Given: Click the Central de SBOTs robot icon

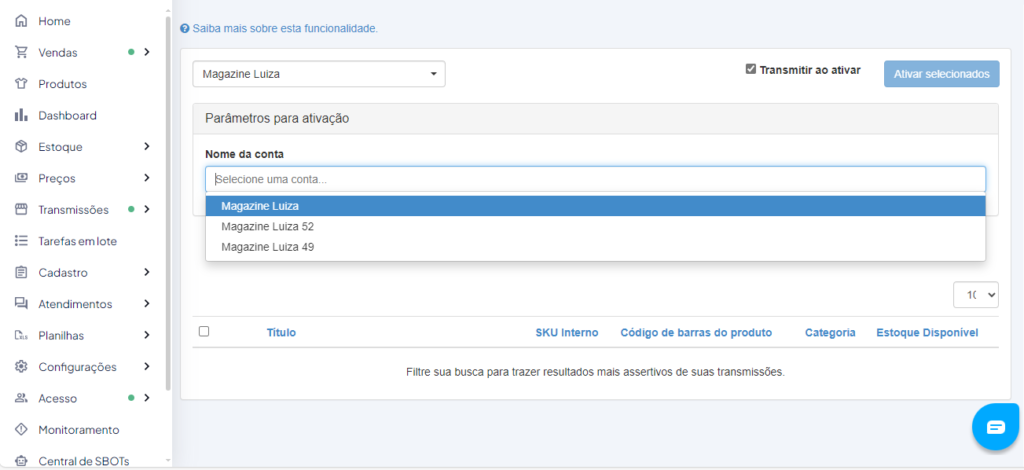Looking at the screenshot, I should point(21,461).
